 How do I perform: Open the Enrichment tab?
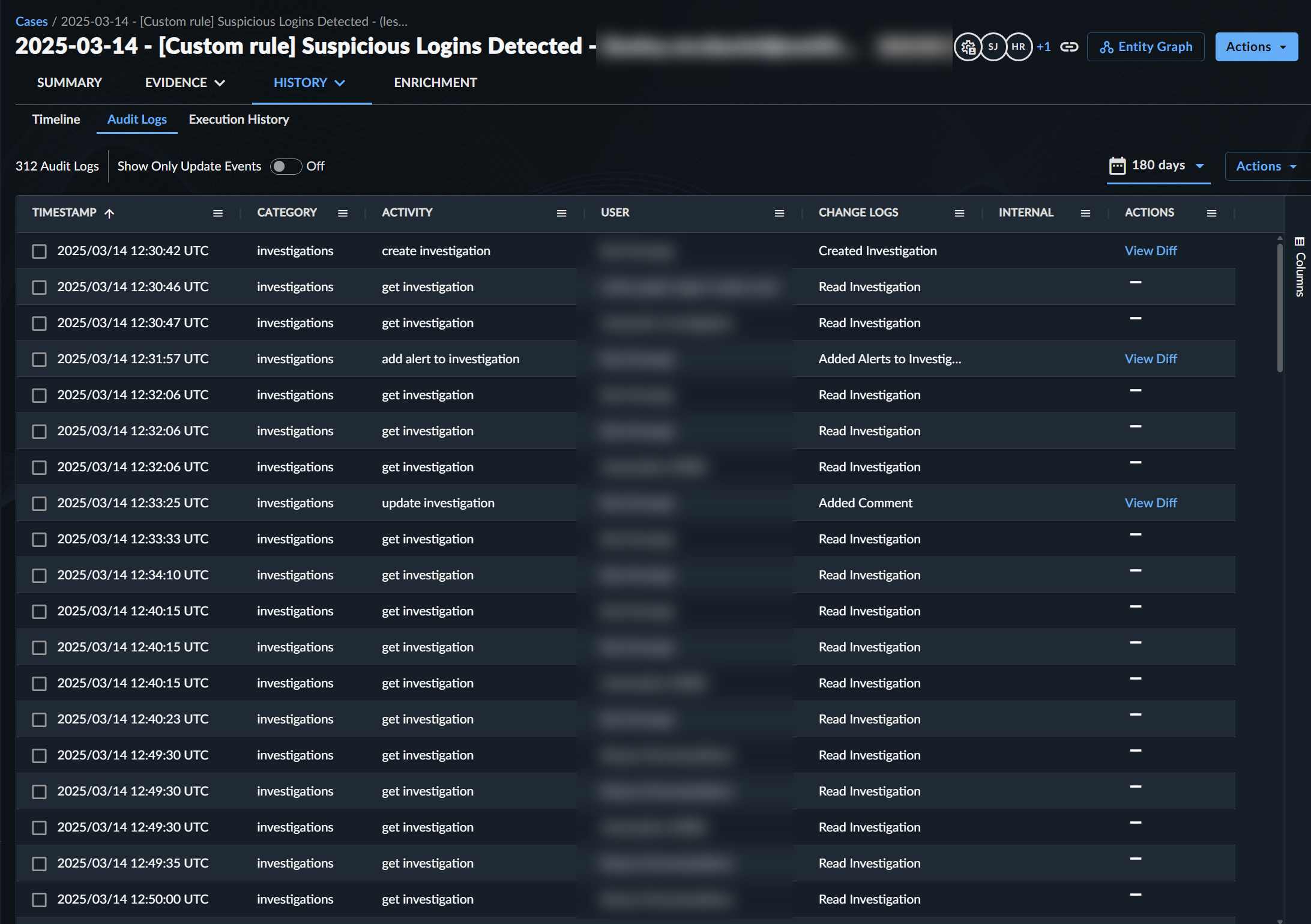(435, 83)
